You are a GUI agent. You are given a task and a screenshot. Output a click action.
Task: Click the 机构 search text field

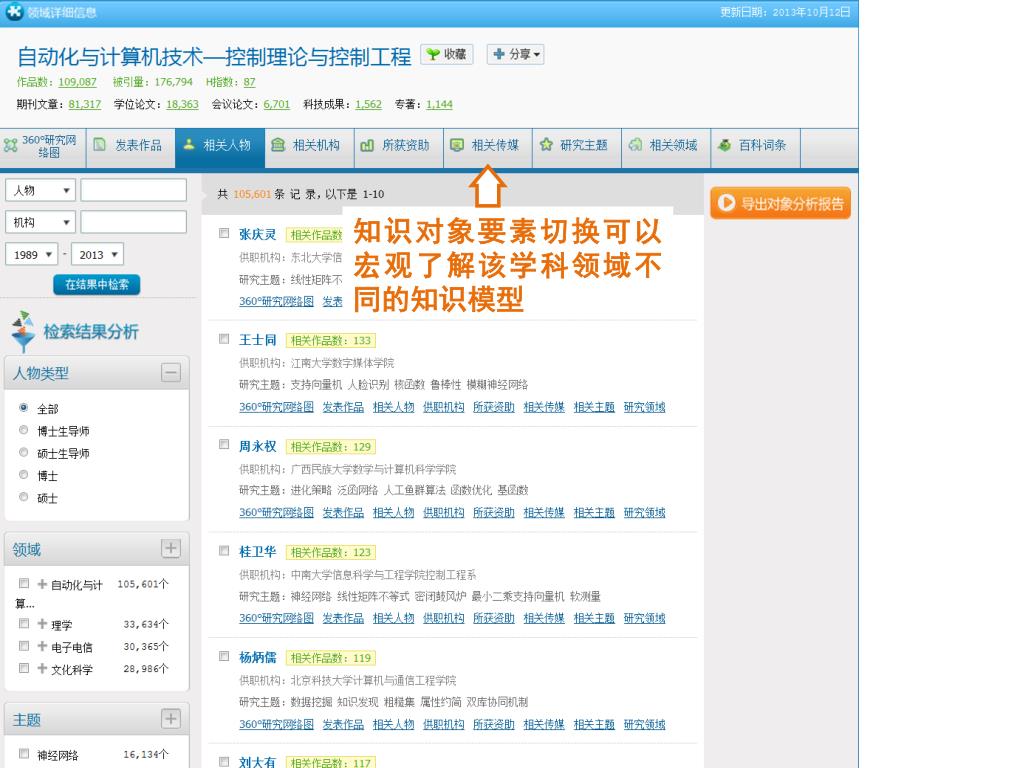(134, 222)
